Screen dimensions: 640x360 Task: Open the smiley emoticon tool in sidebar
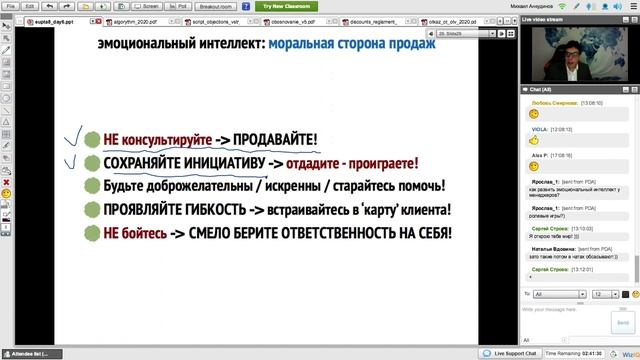pos(6,194)
